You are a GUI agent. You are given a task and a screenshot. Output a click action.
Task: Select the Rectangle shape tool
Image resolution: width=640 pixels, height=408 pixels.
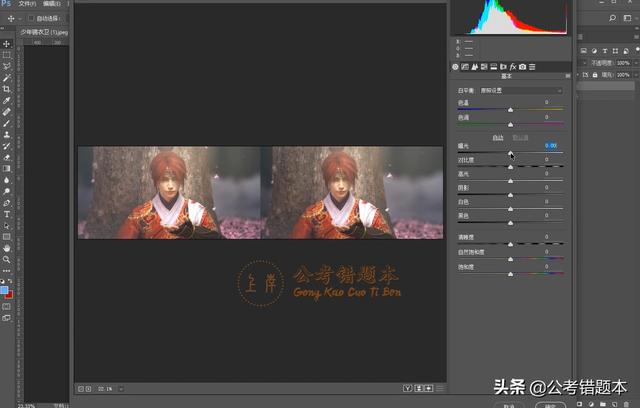[x=7, y=237]
